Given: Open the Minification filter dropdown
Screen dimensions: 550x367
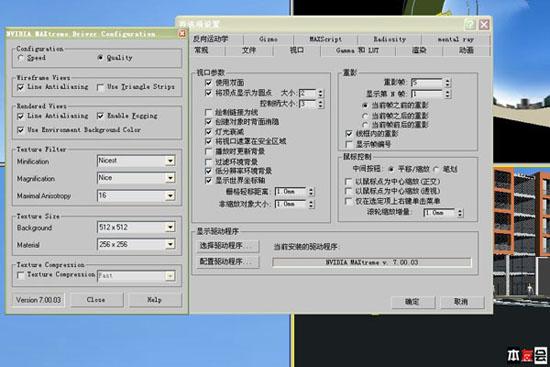Looking at the screenshot, I should coord(170,161).
